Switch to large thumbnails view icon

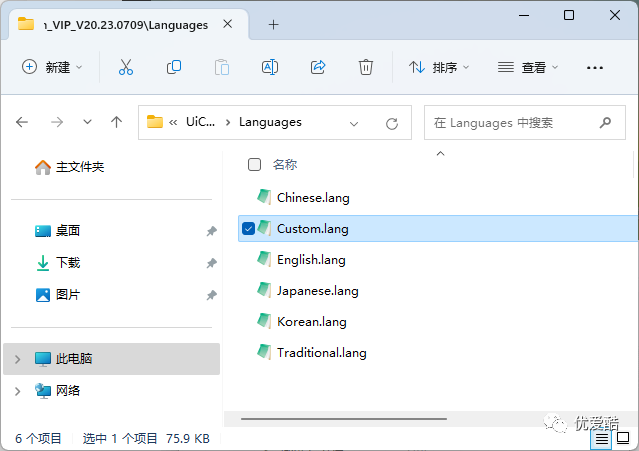[623, 438]
